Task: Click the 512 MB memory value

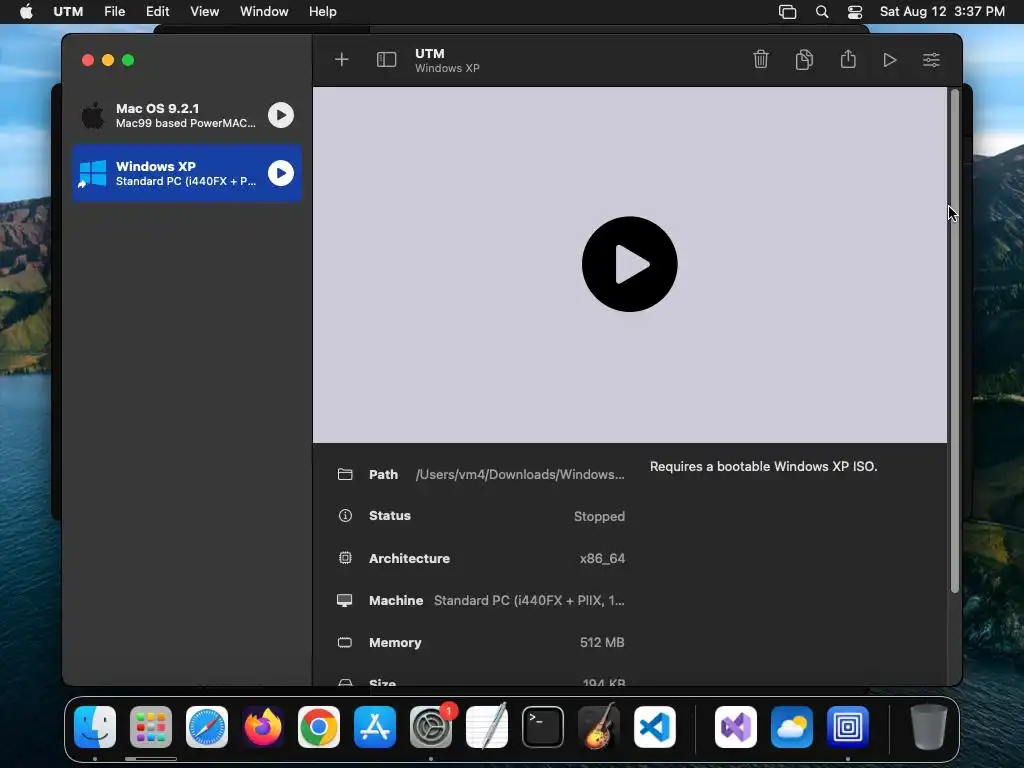Action: (602, 643)
